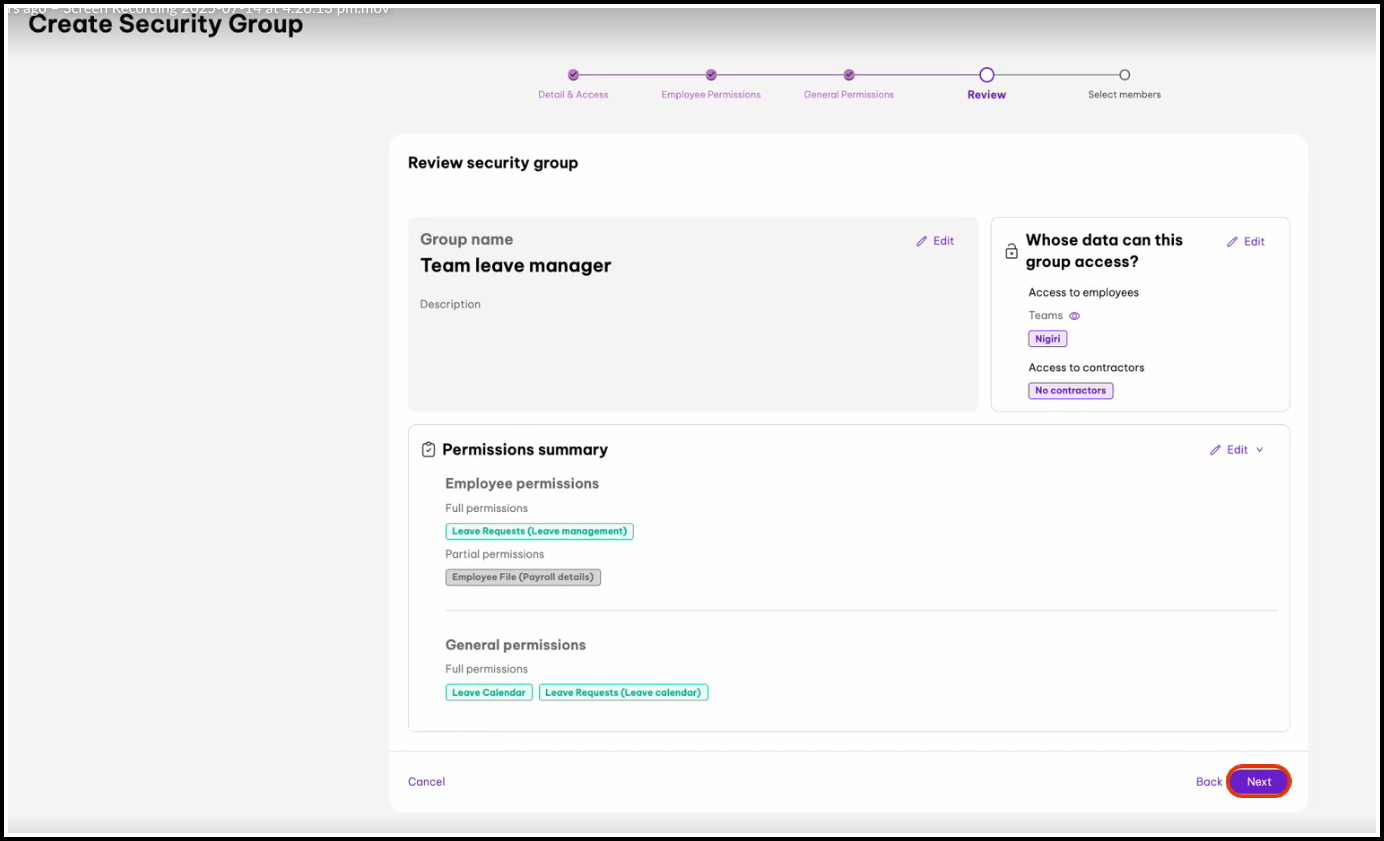Select the Leave Calendar permission tag
Viewport: 1384px width, 841px height.
click(x=488, y=692)
